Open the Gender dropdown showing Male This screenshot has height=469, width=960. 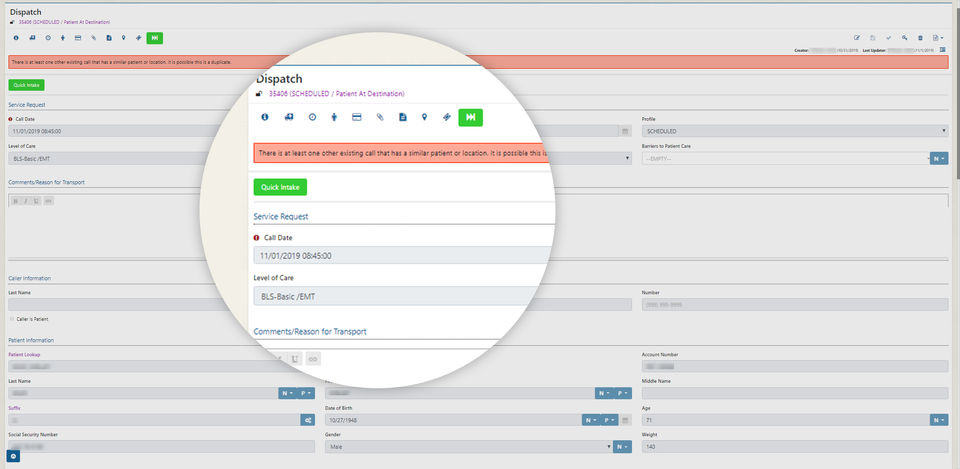pyautogui.click(x=469, y=447)
